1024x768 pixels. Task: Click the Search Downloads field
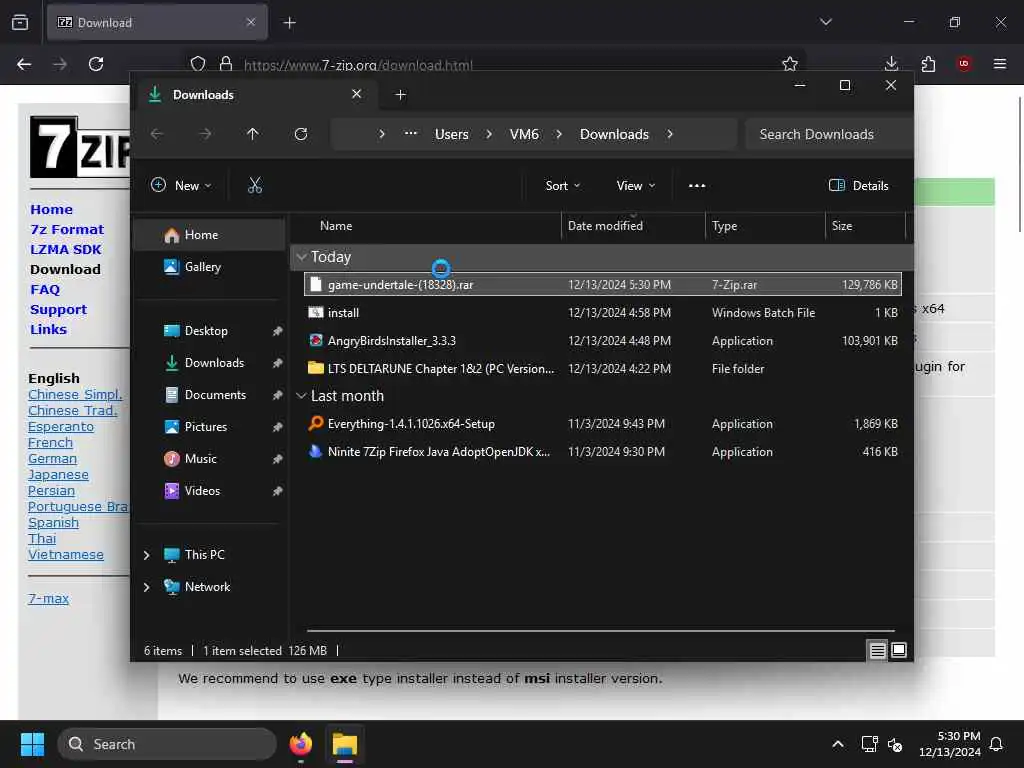click(x=828, y=134)
